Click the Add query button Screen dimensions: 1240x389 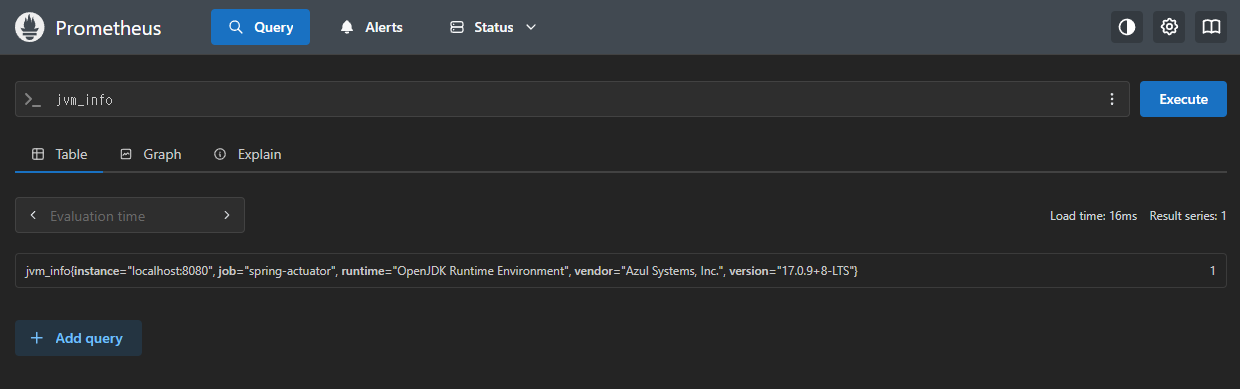click(78, 338)
